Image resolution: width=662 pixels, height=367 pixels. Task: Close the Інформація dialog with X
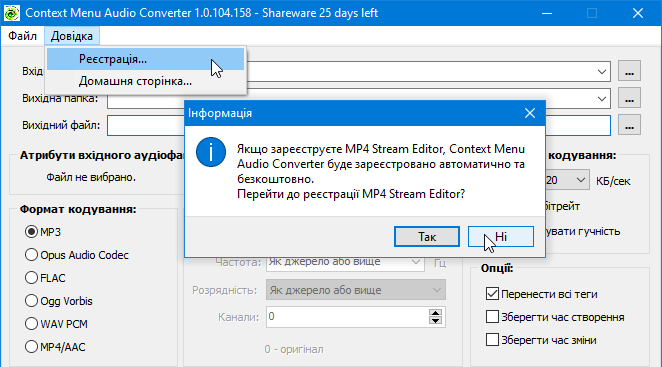(530, 113)
